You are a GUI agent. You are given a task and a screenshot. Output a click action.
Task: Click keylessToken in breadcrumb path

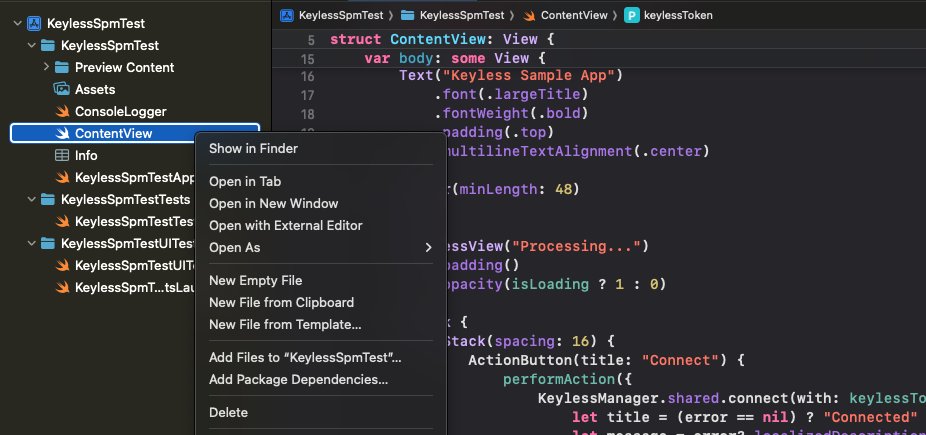click(678, 15)
